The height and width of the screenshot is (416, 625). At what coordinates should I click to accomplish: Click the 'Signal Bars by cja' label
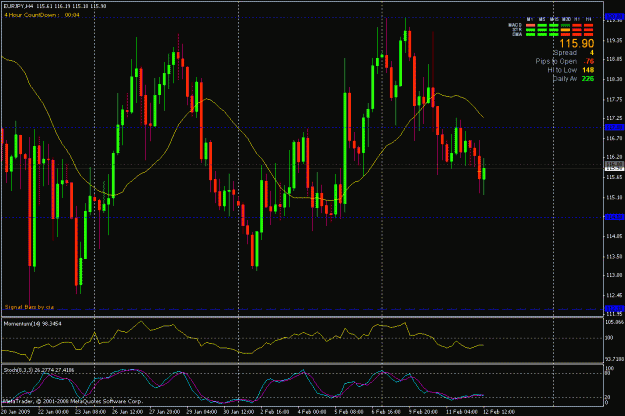29,307
